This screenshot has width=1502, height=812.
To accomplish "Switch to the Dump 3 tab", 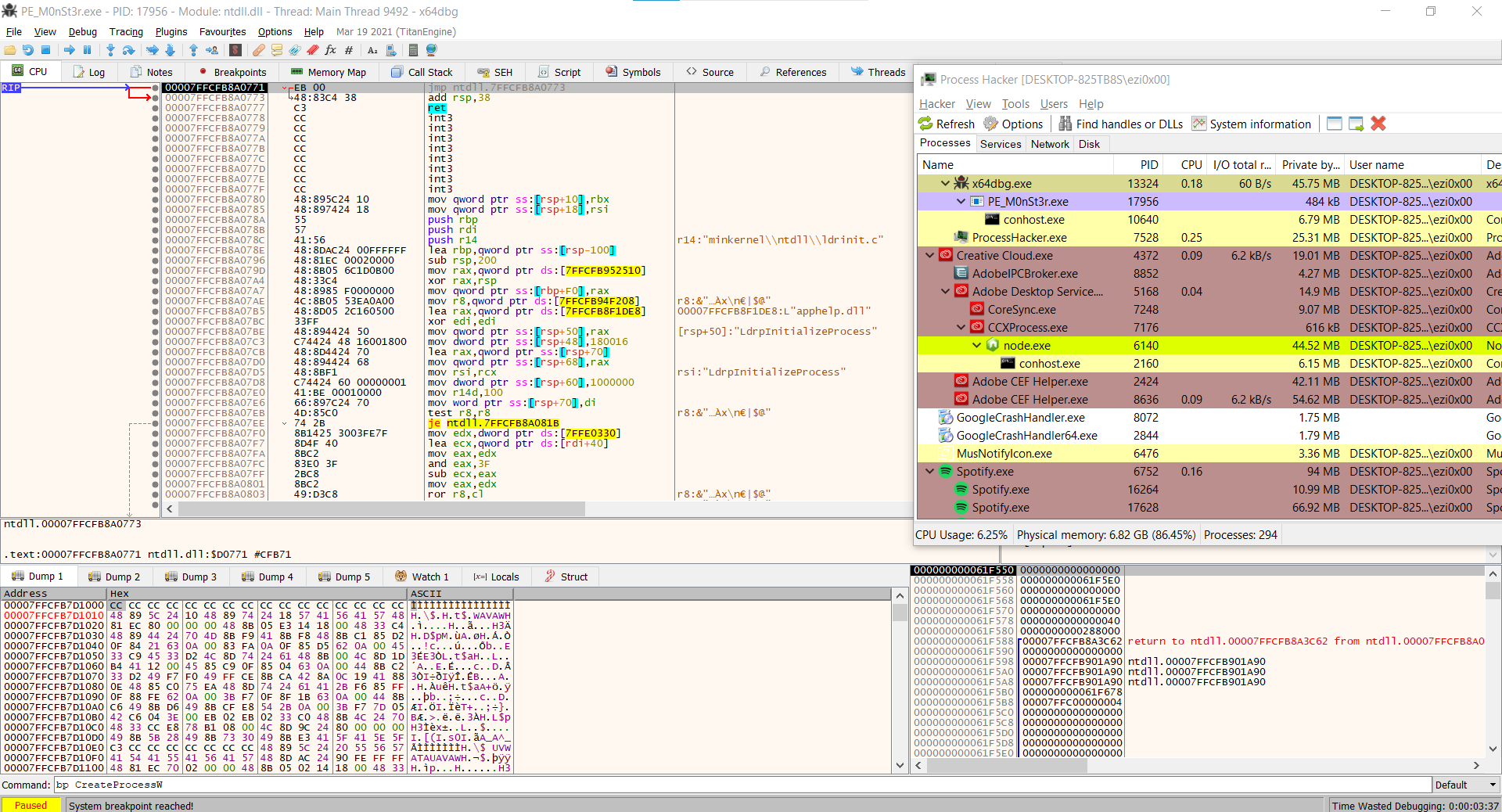I will 192,577.
